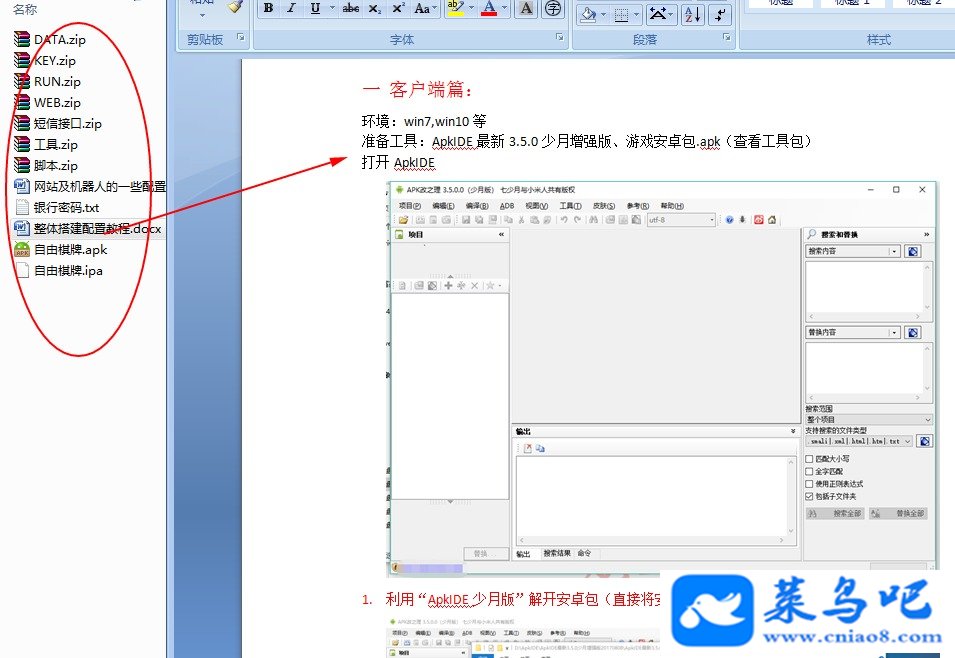The image size is (955, 658).
Task: Click the format painter brush icon
Action: (235, 7)
